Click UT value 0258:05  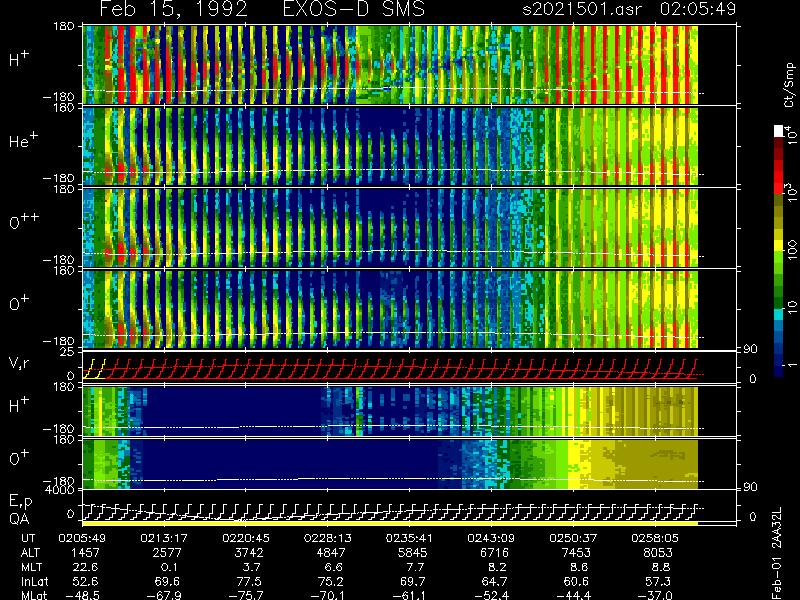click(655, 538)
